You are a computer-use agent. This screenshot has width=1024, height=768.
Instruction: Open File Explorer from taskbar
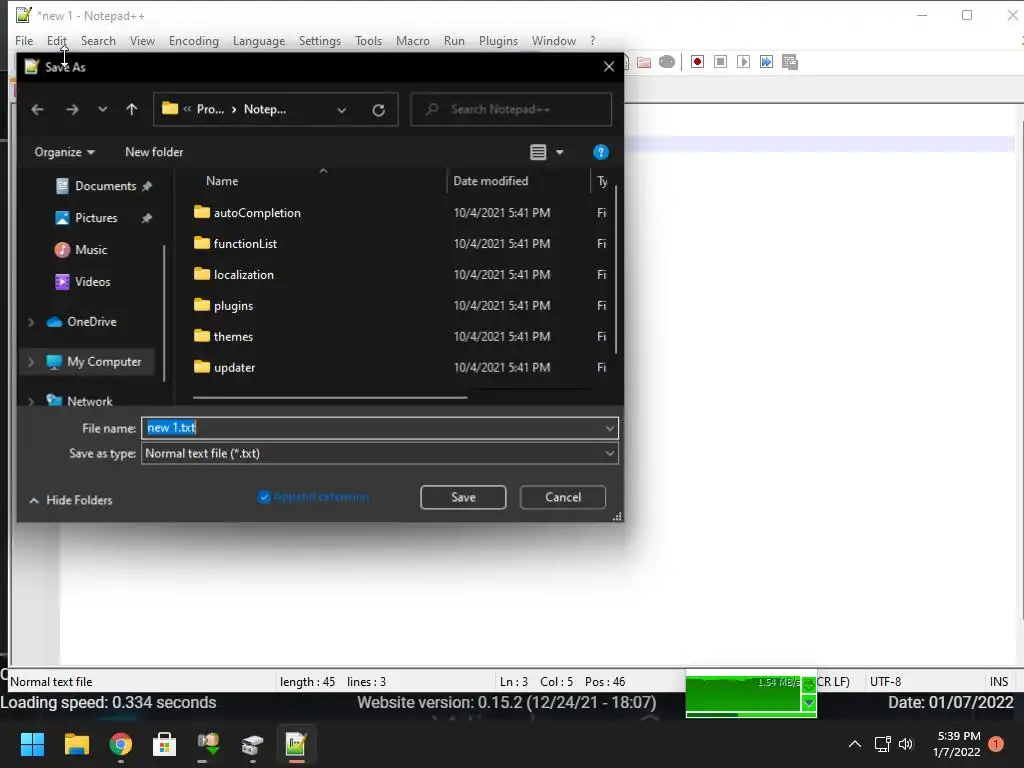(x=76, y=744)
